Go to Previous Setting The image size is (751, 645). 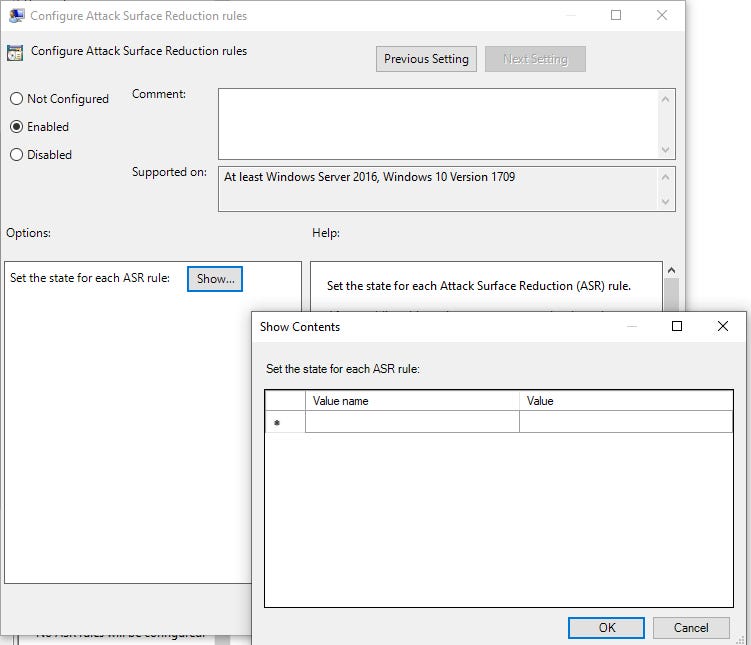tap(426, 59)
